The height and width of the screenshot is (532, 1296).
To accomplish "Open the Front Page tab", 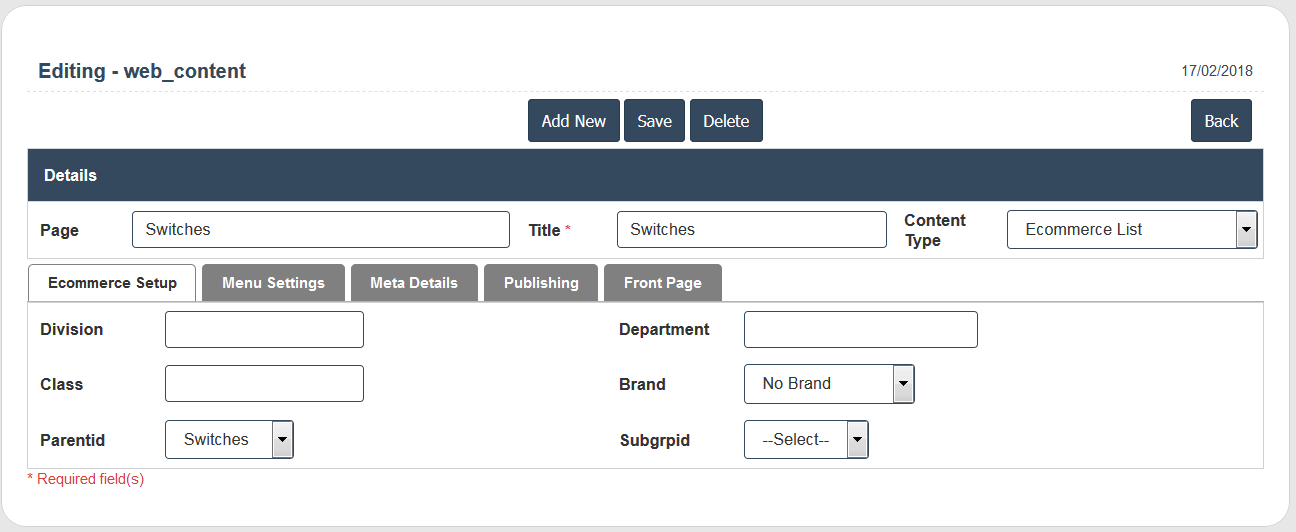I will click(x=662, y=283).
